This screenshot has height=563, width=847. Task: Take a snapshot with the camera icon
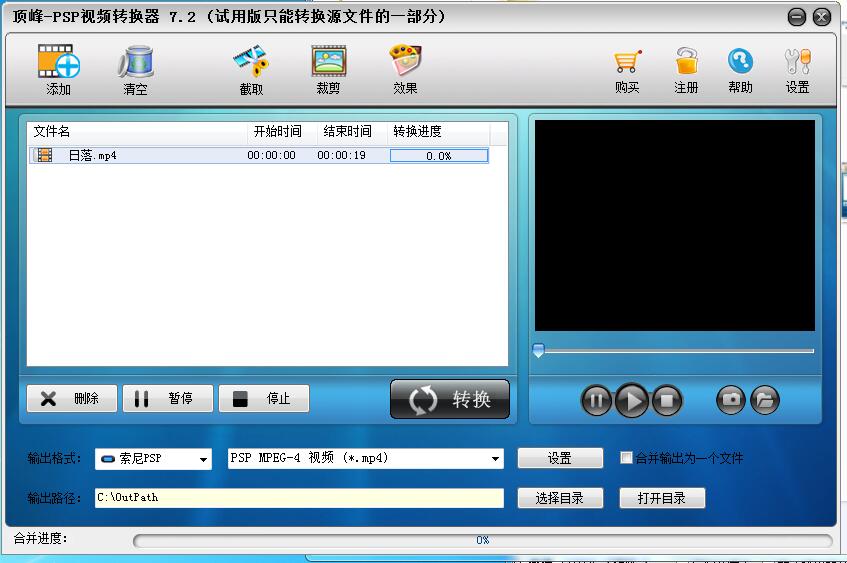coord(731,400)
